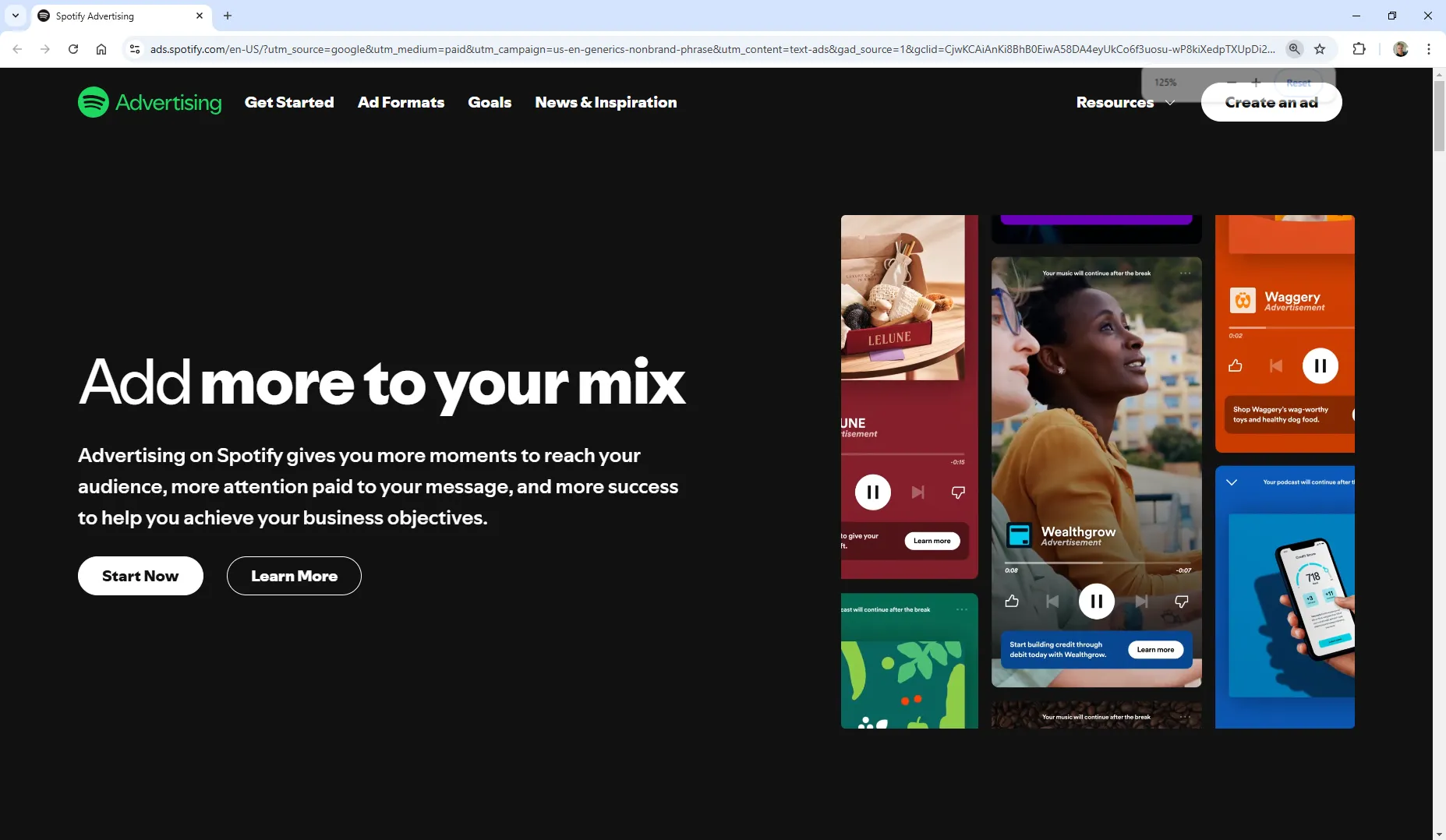Click the address bar URL
This screenshot has height=840, width=1446.
[x=712, y=49]
